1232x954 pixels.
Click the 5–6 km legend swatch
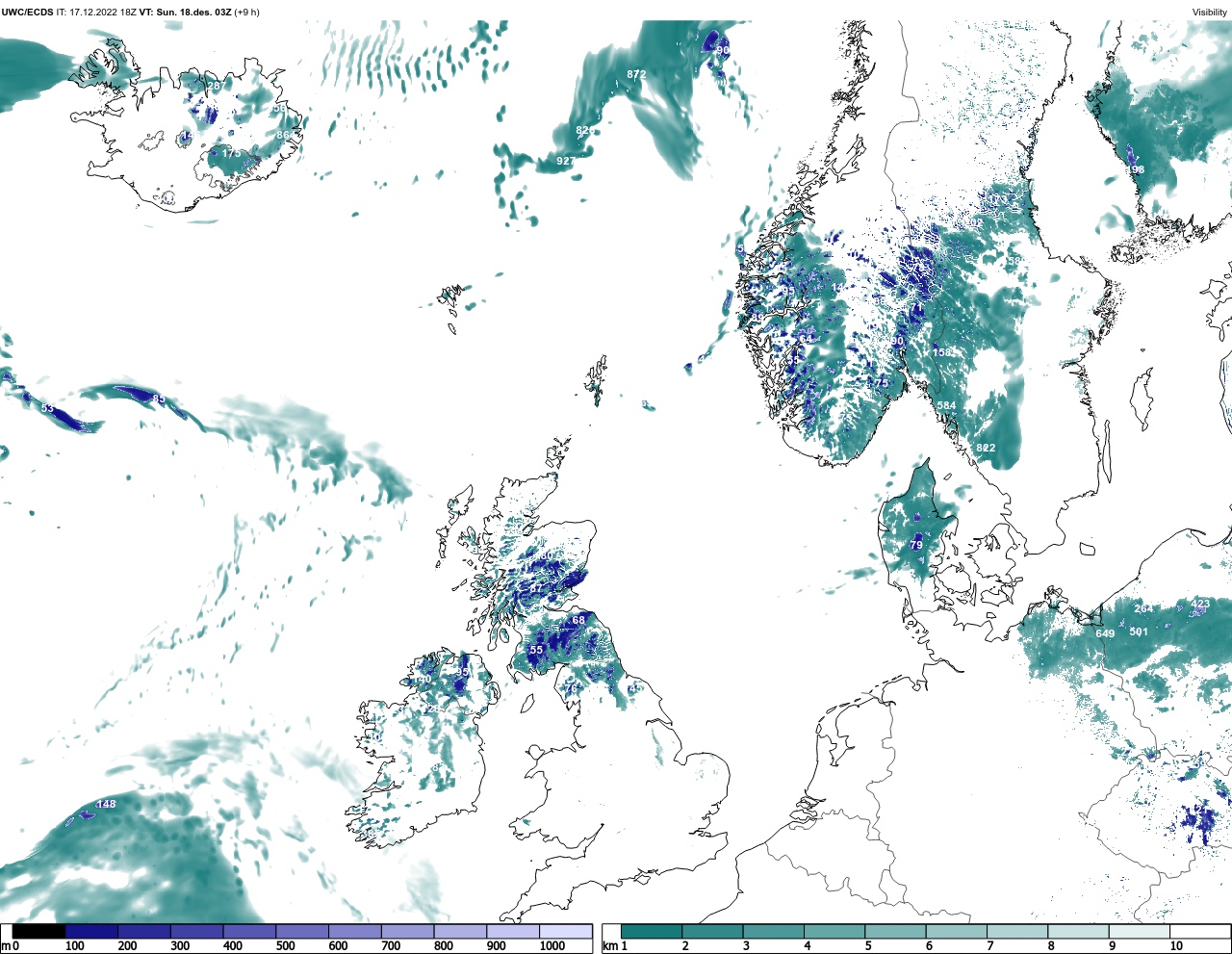coord(895,931)
